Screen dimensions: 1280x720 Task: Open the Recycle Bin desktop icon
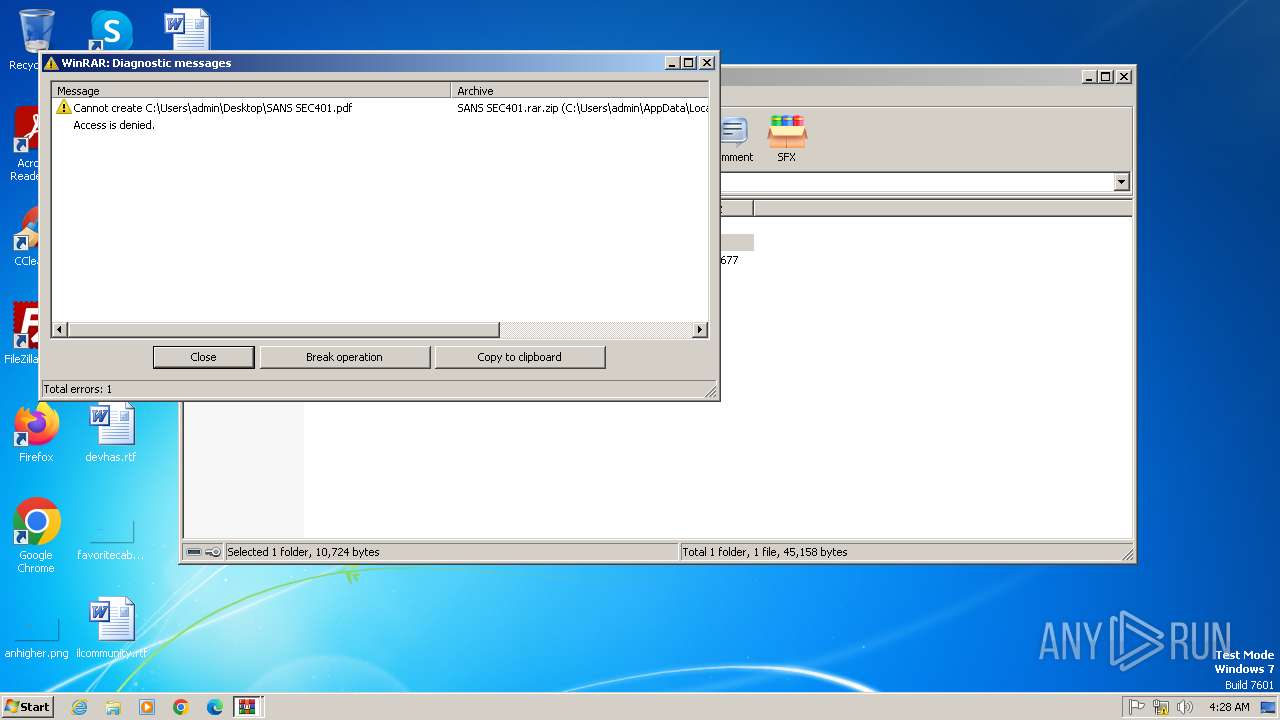(x=37, y=40)
